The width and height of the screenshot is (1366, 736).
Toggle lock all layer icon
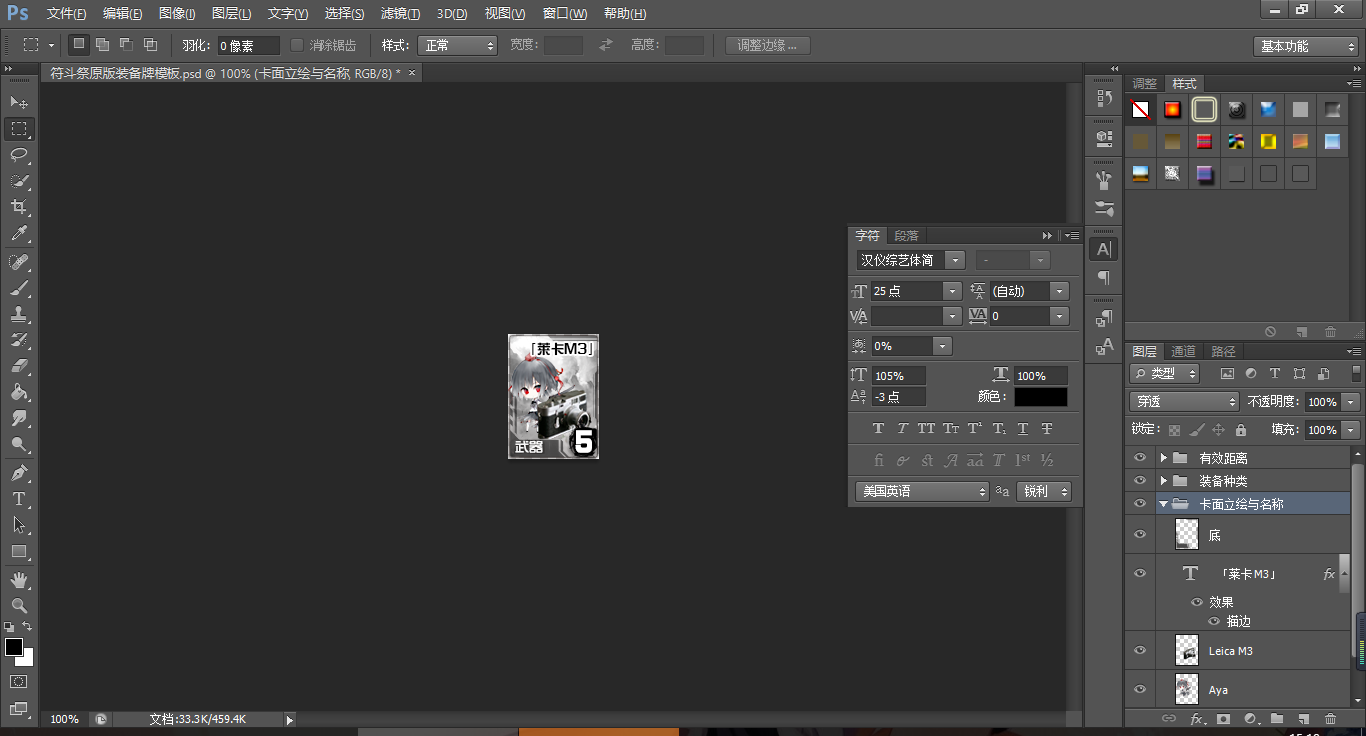[x=1241, y=430]
